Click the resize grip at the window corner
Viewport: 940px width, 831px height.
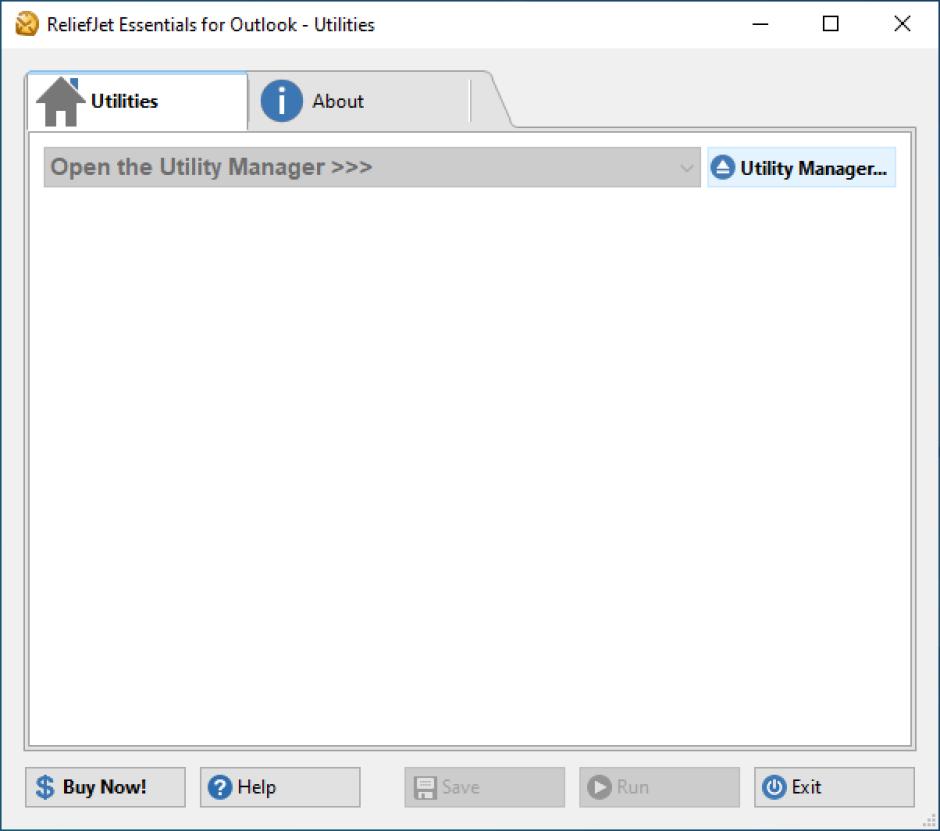coord(930,821)
